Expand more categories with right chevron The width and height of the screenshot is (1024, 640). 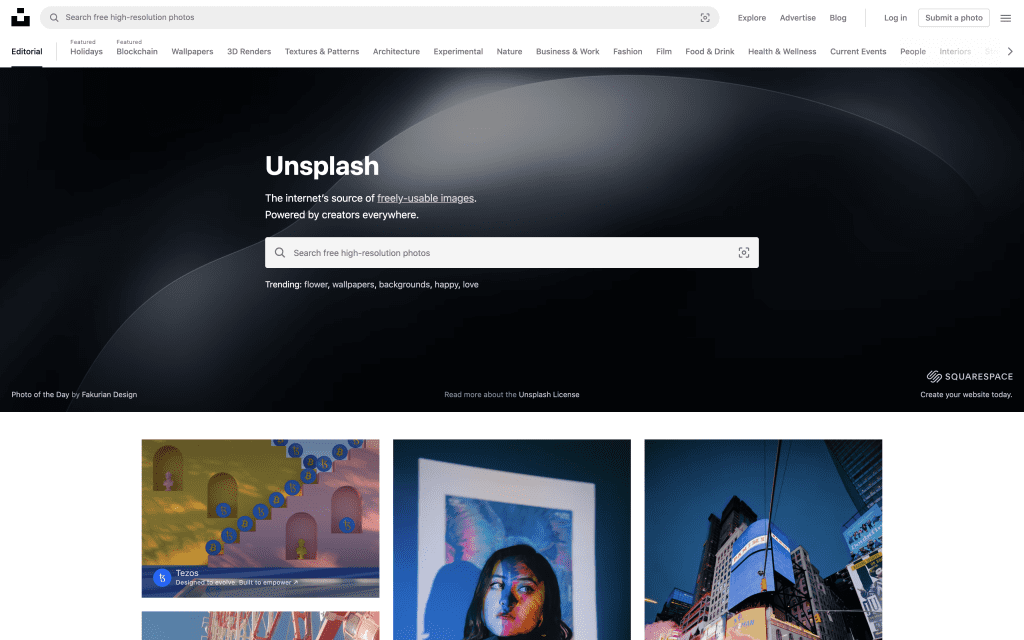[1010, 52]
